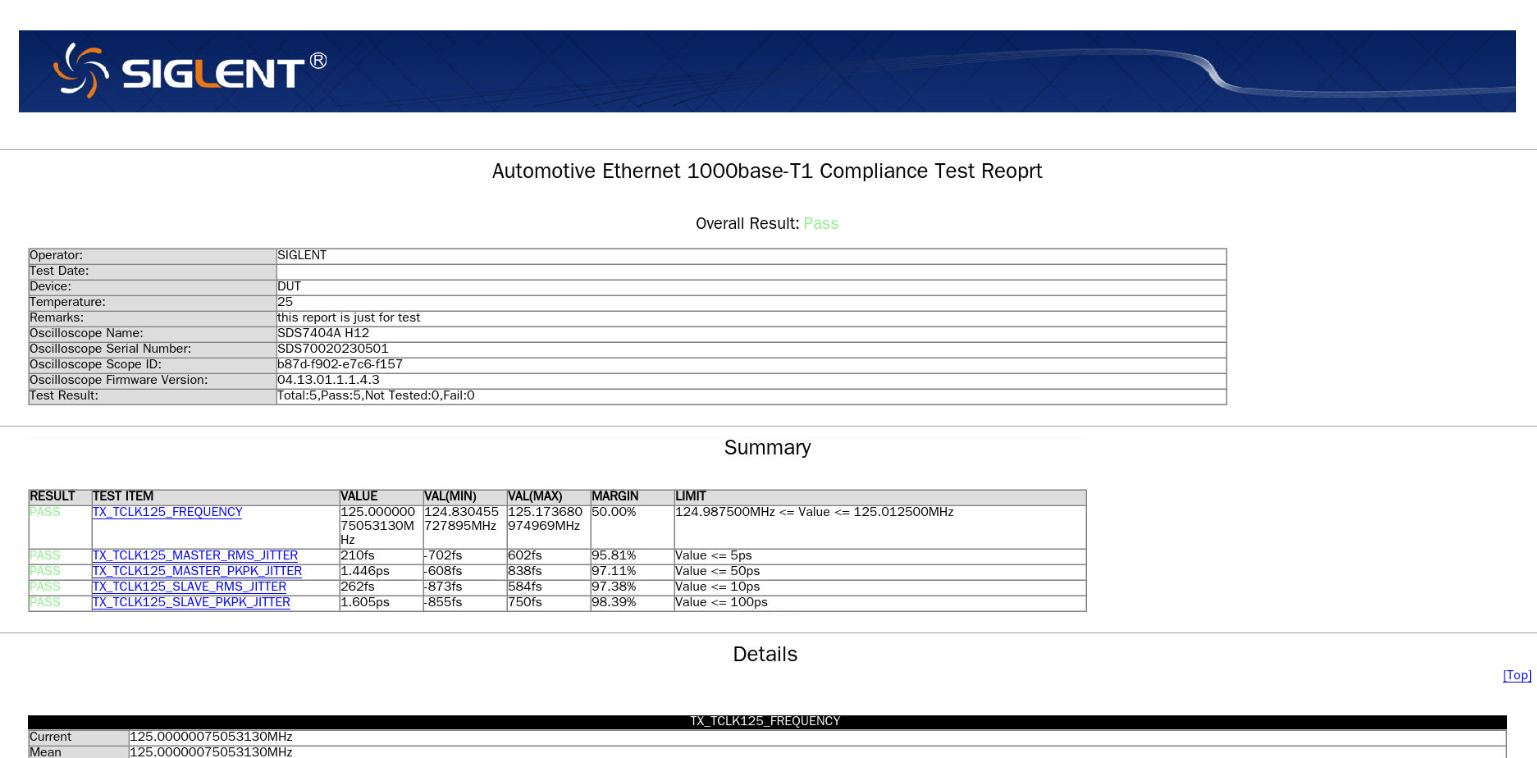Click the Siglent swirl logo icon
Image resolution: width=1537 pixels, height=758 pixels.
[x=80, y=70]
